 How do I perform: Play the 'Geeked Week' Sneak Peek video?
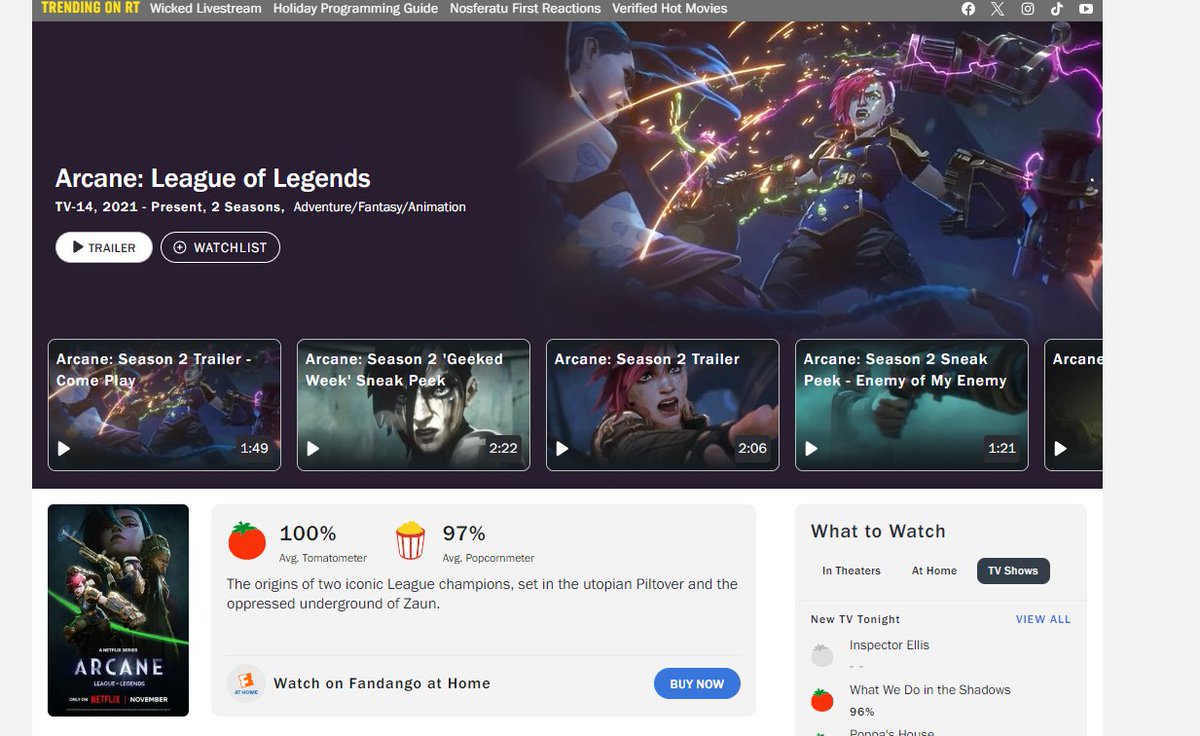[313, 449]
